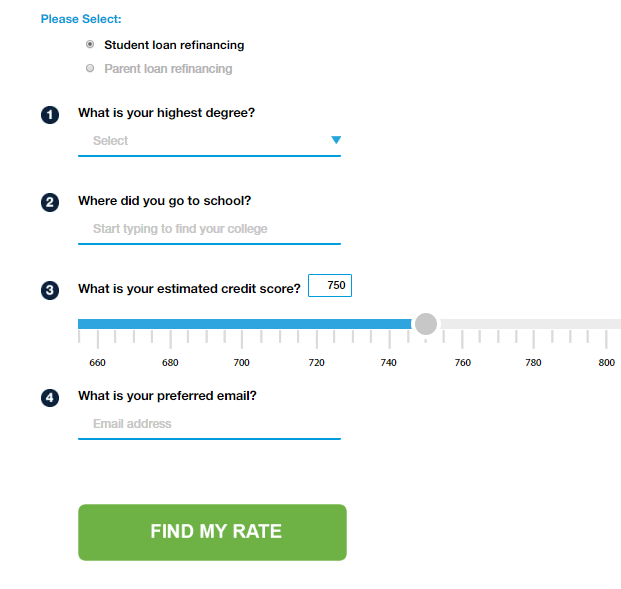Click the Parent loan refinancing label
621x589 pixels.
(x=168, y=69)
